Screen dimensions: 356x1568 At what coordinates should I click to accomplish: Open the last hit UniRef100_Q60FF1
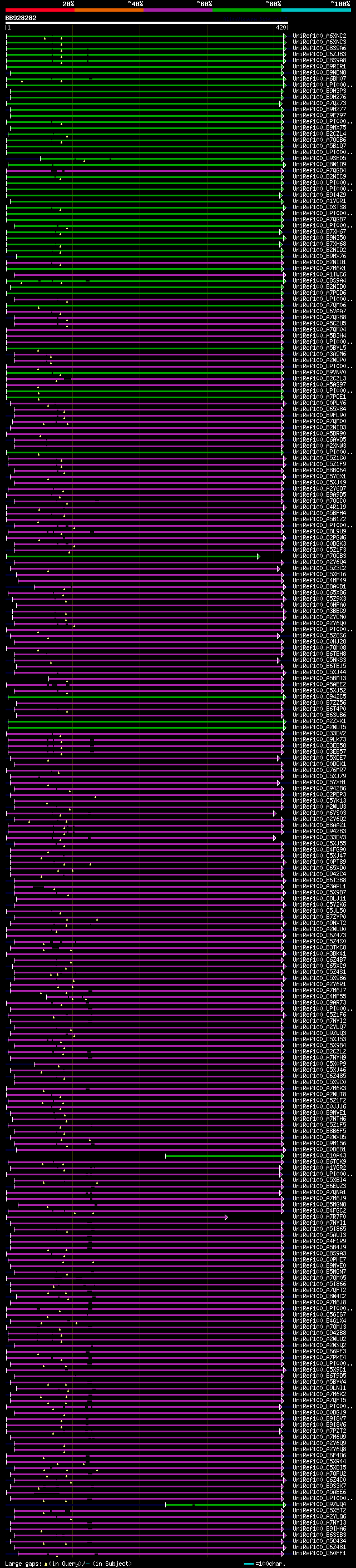tap(319, 1554)
